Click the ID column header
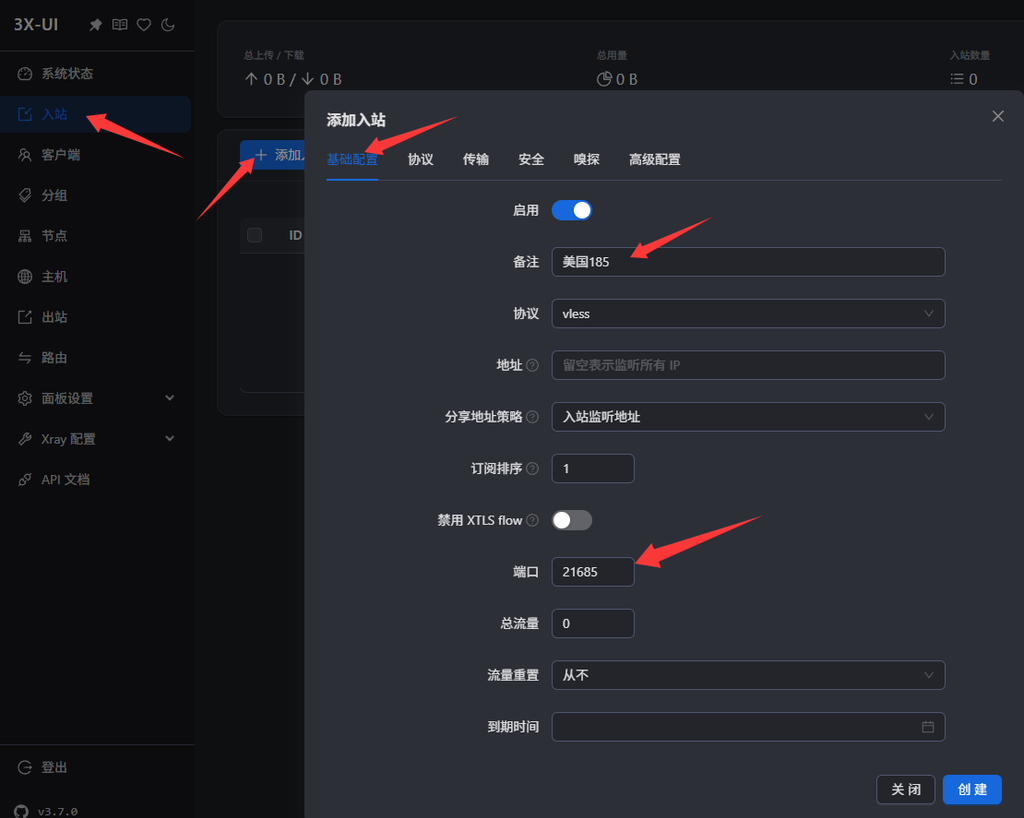The image size is (1024, 818). pyautogui.click(x=295, y=235)
